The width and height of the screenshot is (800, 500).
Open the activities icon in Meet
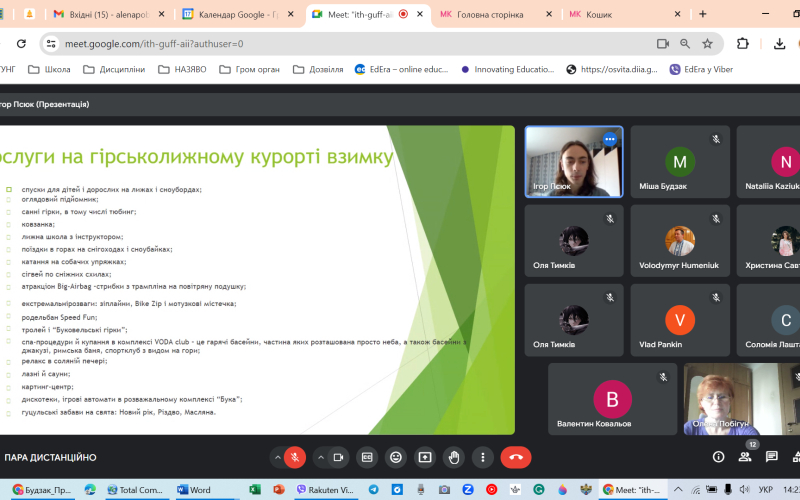click(796, 457)
